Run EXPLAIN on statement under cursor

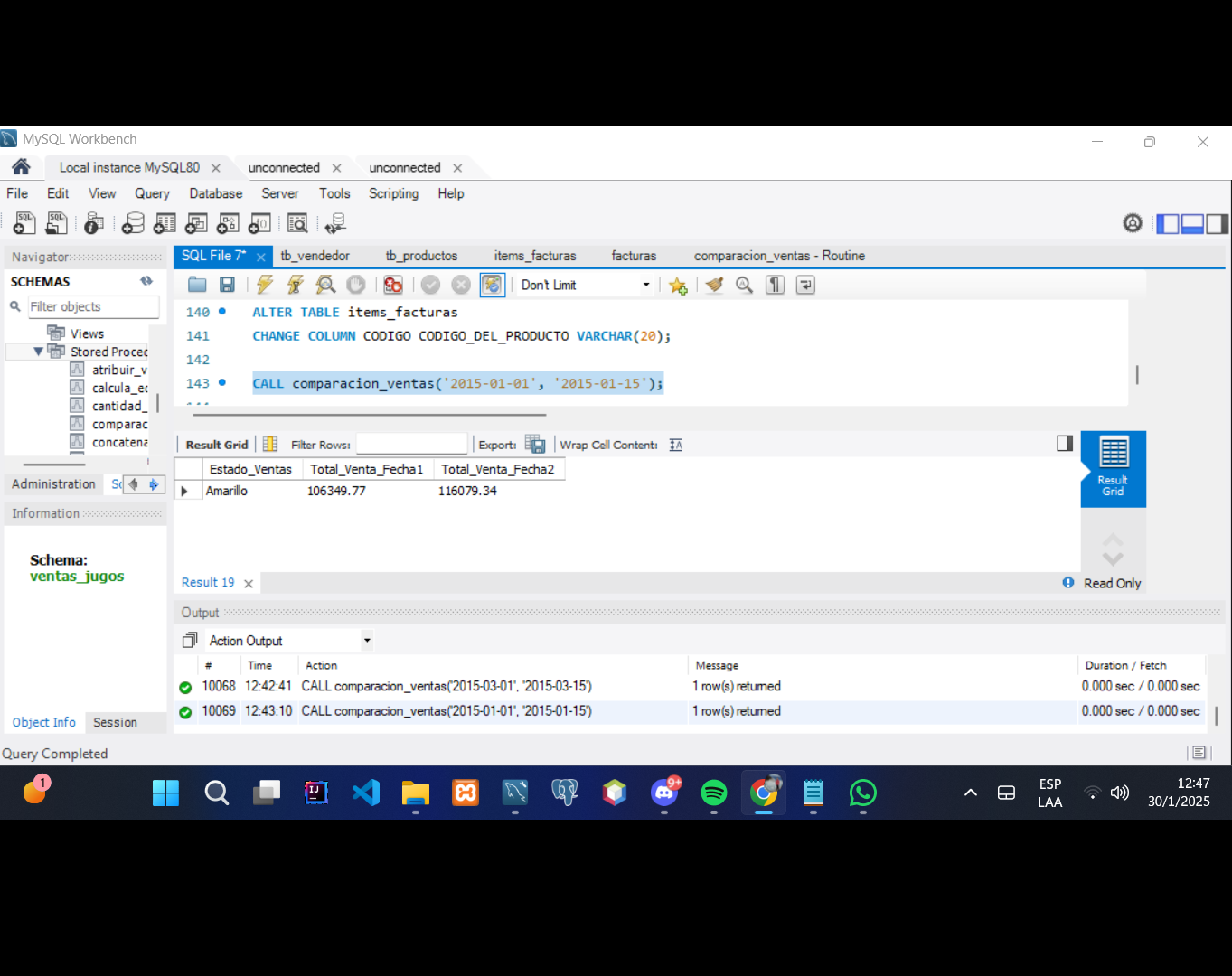coord(325,285)
